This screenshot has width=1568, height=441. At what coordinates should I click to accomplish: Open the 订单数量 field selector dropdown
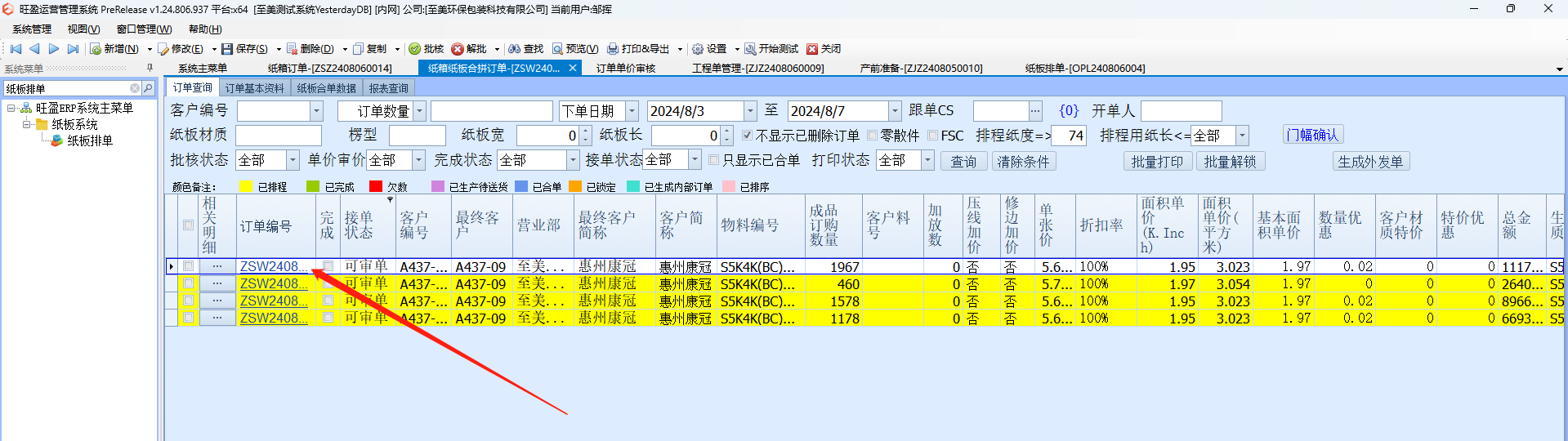click(x=419, y=111)
